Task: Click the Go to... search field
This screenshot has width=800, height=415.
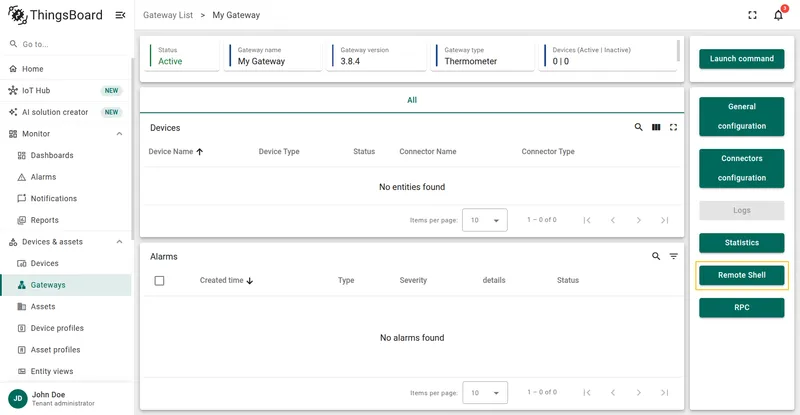Action: pos(66,44)
